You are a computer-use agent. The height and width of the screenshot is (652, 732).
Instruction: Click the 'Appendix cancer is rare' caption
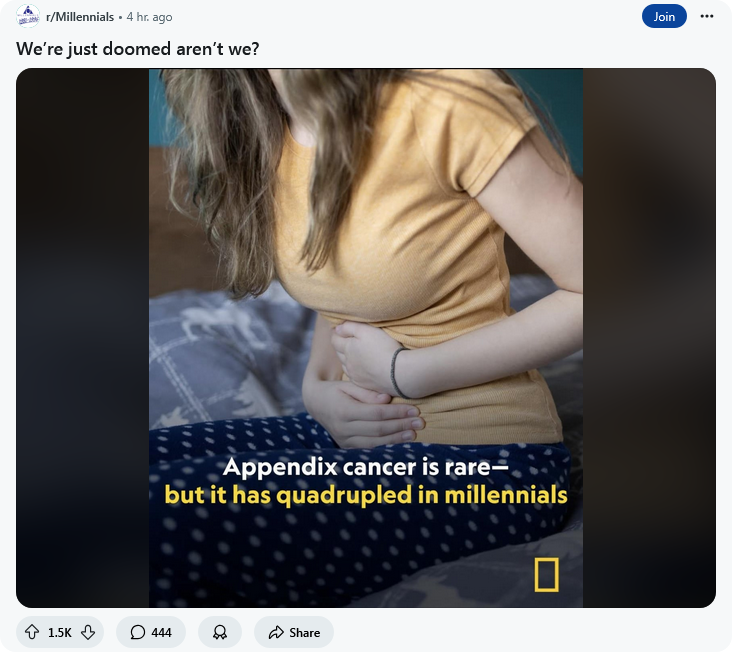[x=366, y=467]
